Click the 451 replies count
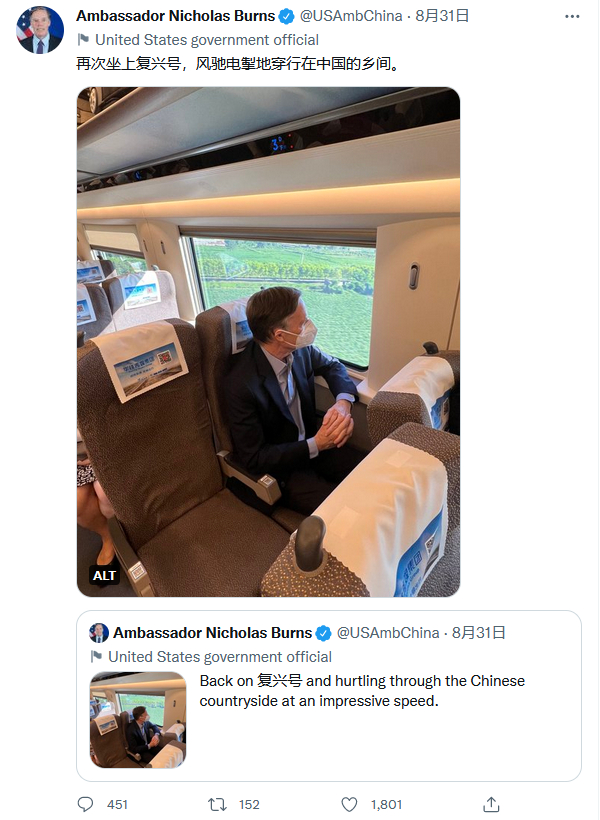This screenshot has height=820, width=600. (117, 804)
